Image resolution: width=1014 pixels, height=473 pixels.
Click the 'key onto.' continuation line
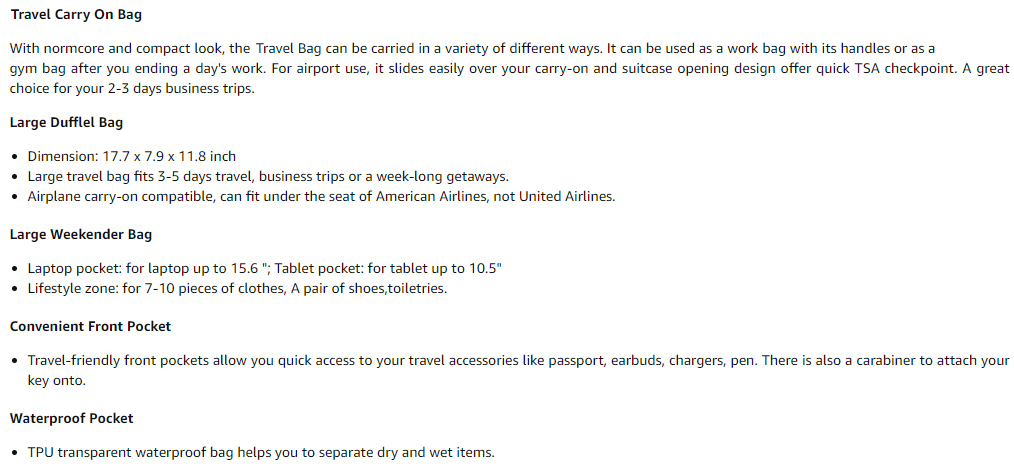tap(56, 380)
